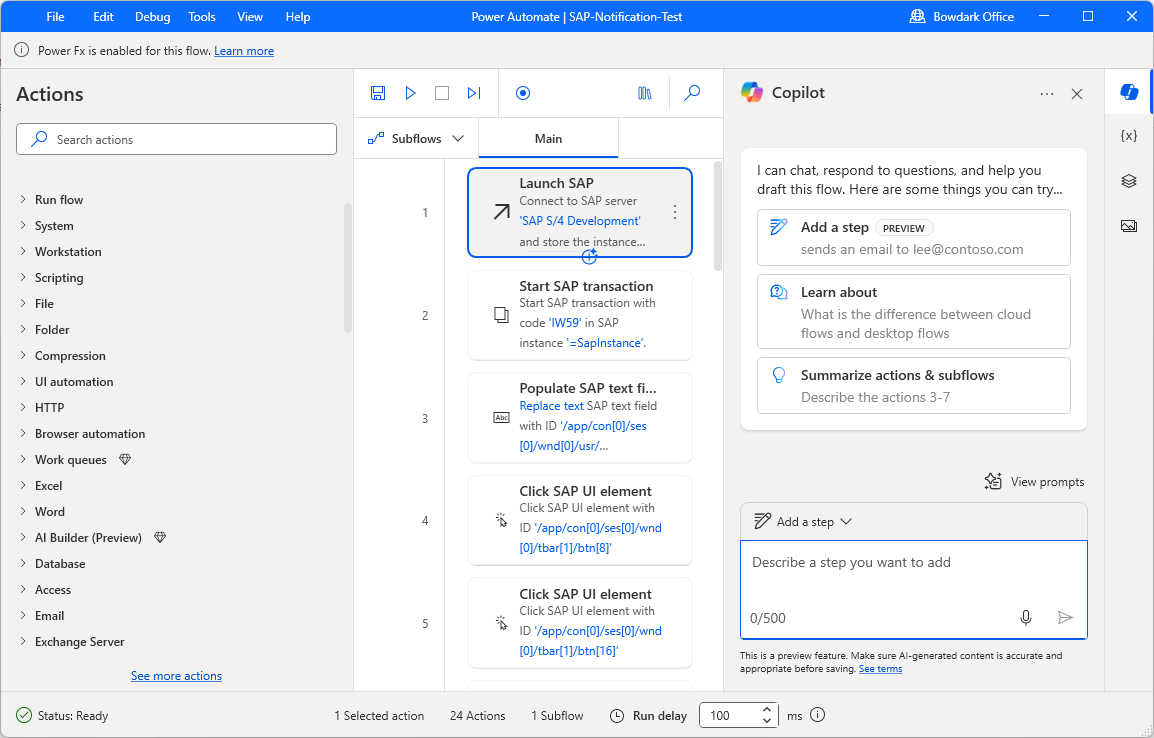
Task: Open Launch SAP action's more options
Action: coord(675,212)
